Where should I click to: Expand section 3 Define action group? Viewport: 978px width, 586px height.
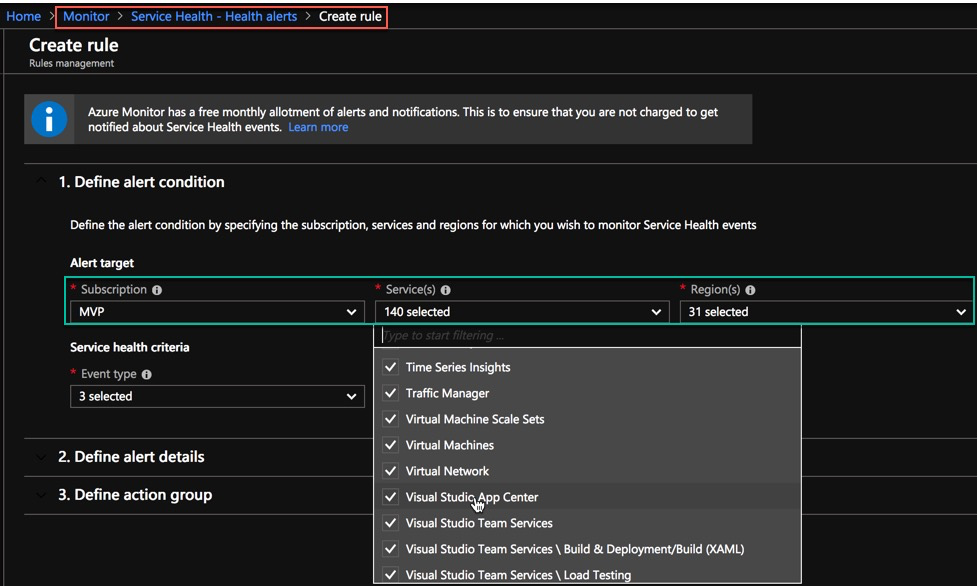click(135, 495)
